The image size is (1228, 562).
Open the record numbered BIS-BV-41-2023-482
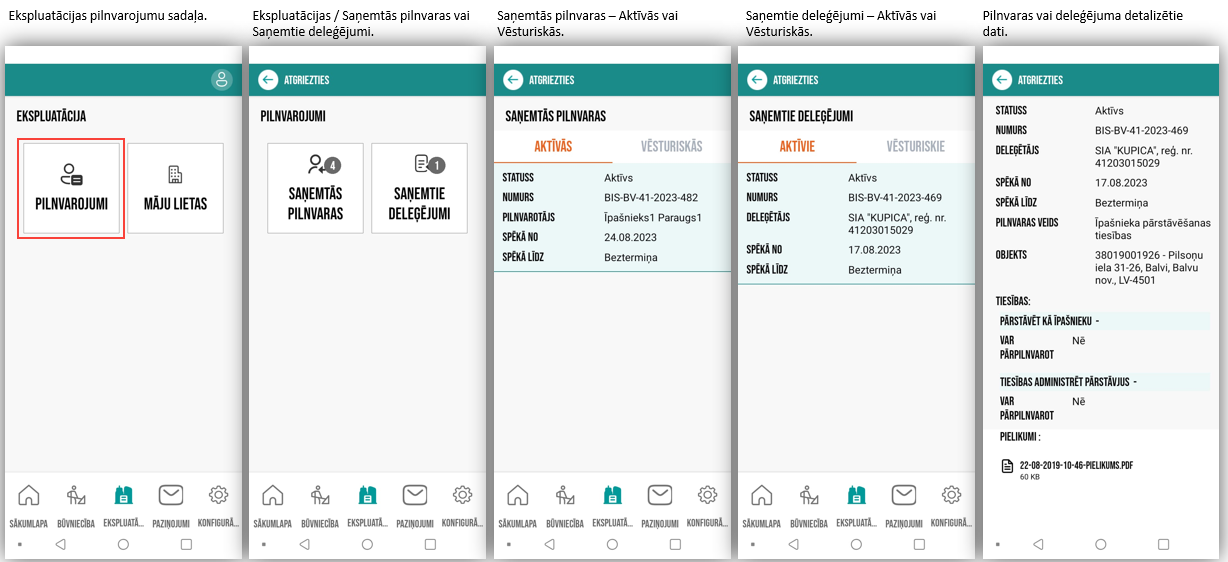pos(612,217)
